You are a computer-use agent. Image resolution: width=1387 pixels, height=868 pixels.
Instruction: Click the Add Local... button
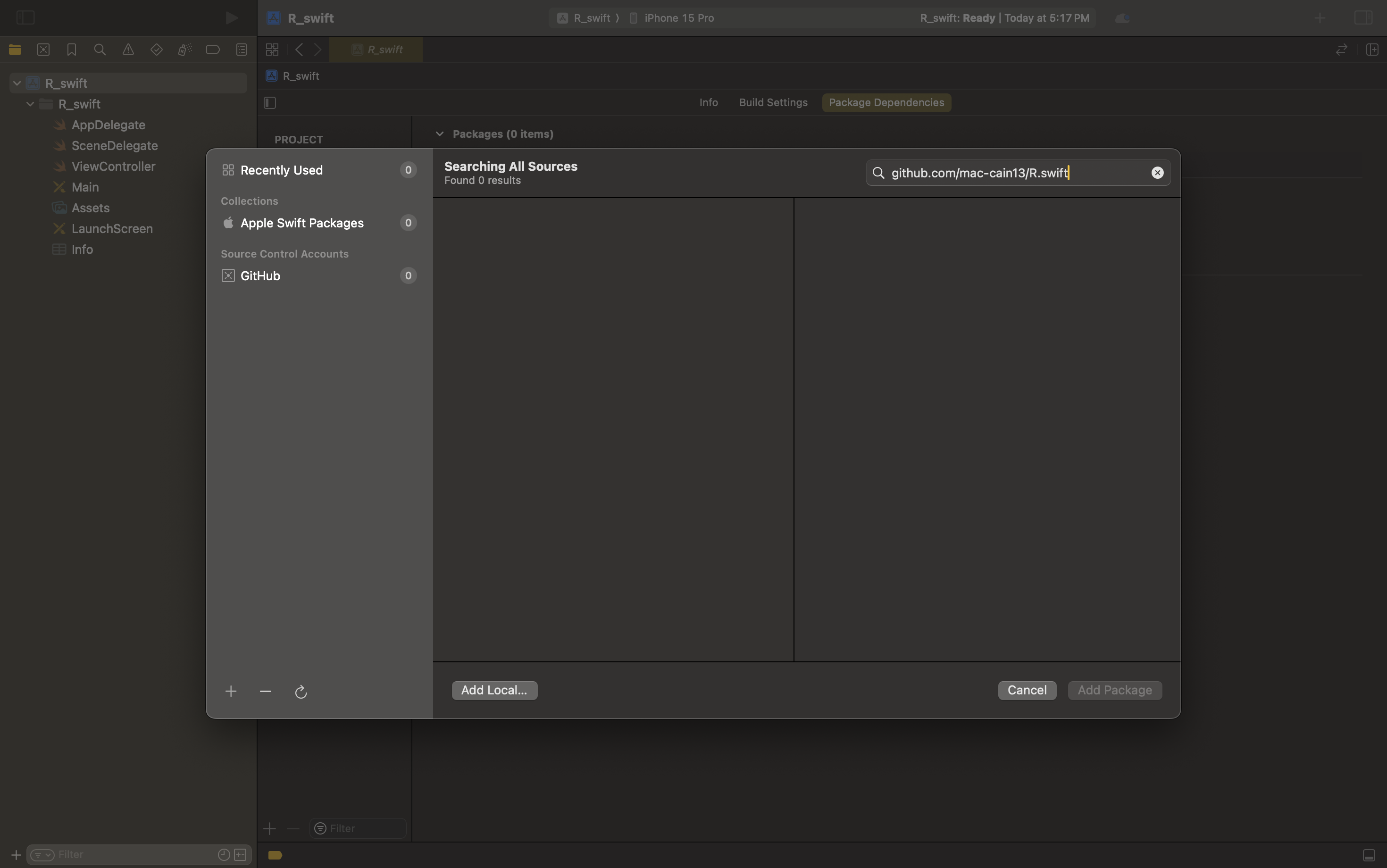click(x=494, y=690)
